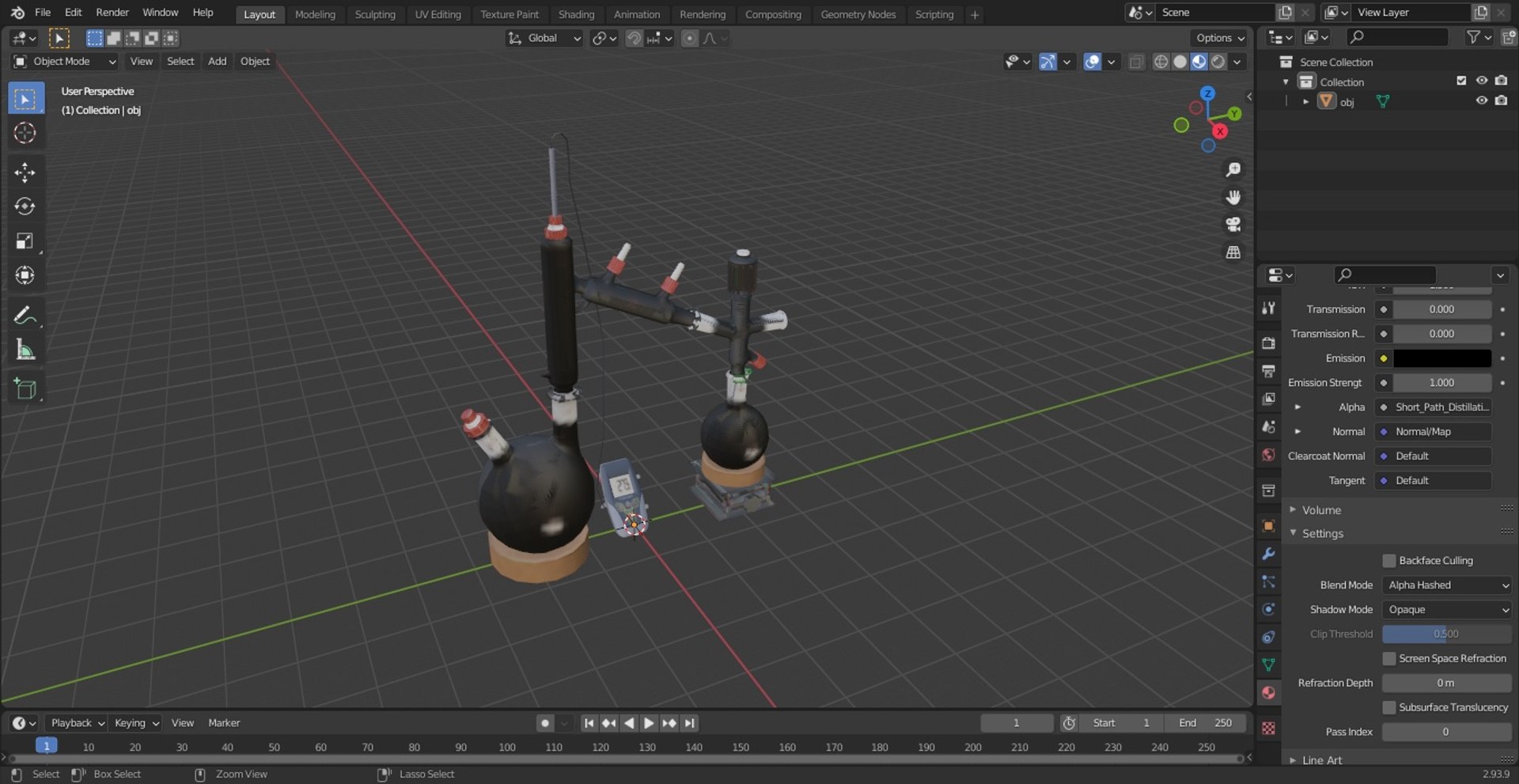Toggle viewport overlays button
This screenshot has width=1519, height=784.
coord(1092,62)
